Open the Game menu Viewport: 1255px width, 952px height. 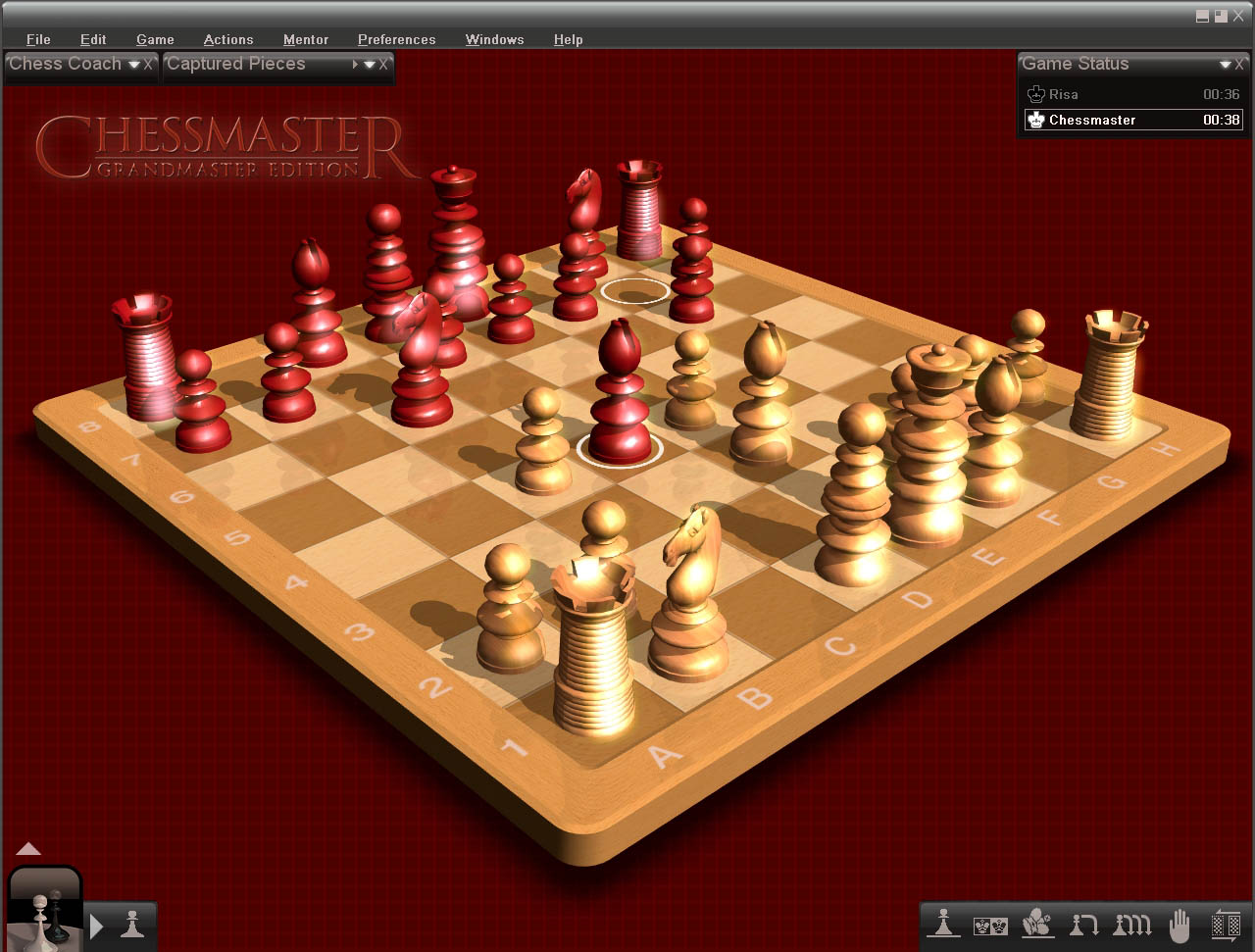pyautogui.click(x=155, y=39)
